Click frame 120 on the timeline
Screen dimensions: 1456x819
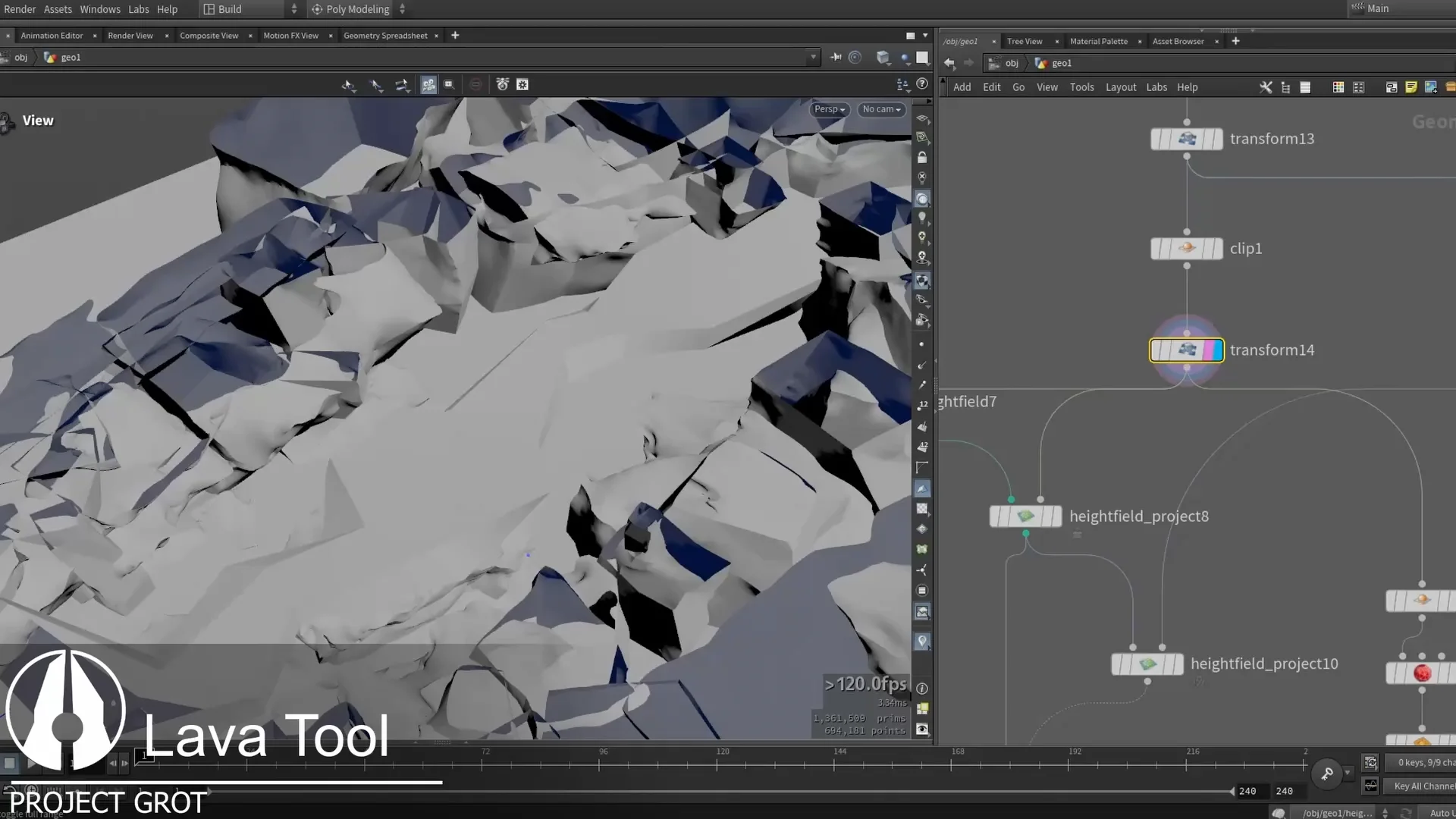717,764
